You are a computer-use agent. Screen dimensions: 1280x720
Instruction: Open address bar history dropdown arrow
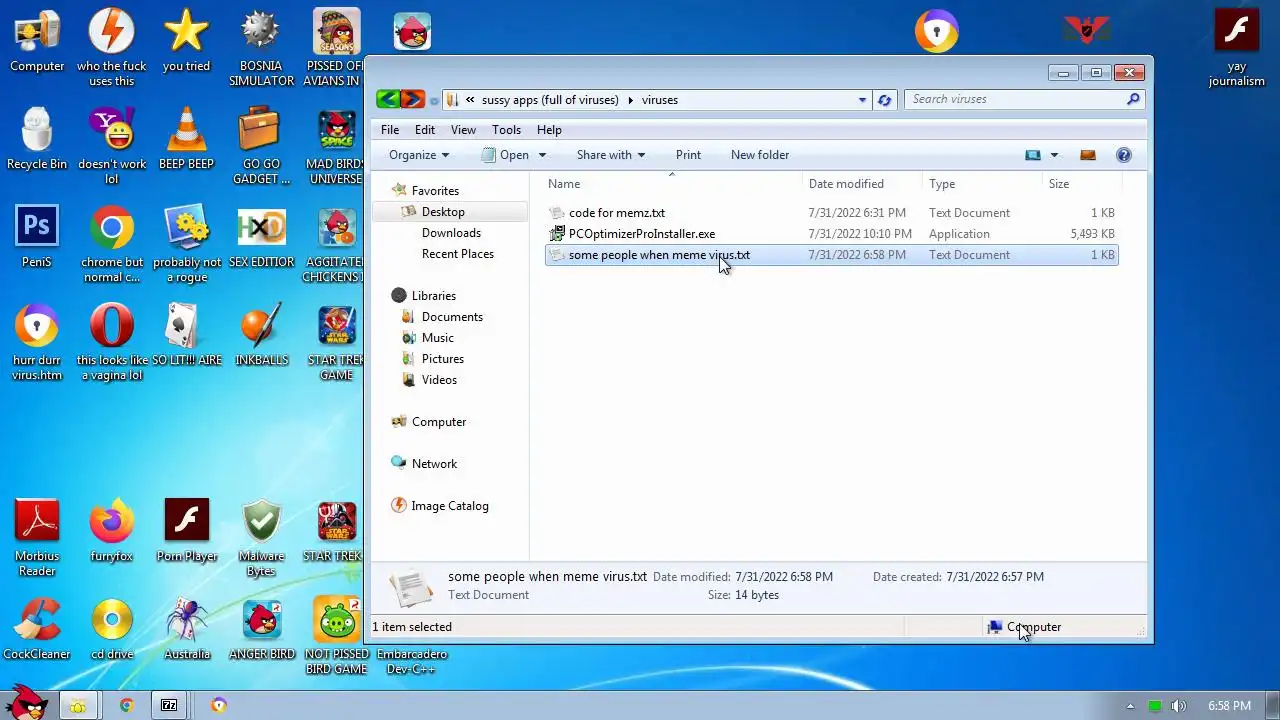(862, 100)
